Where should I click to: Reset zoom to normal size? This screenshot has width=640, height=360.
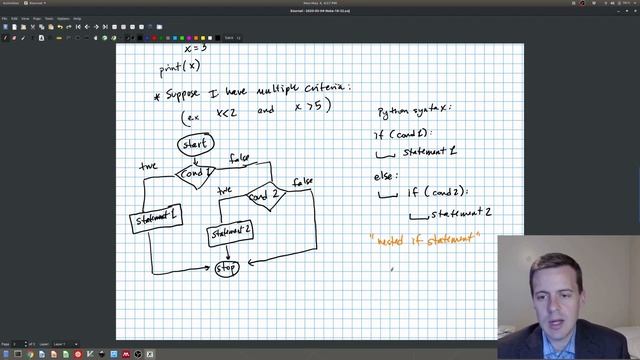141,27
